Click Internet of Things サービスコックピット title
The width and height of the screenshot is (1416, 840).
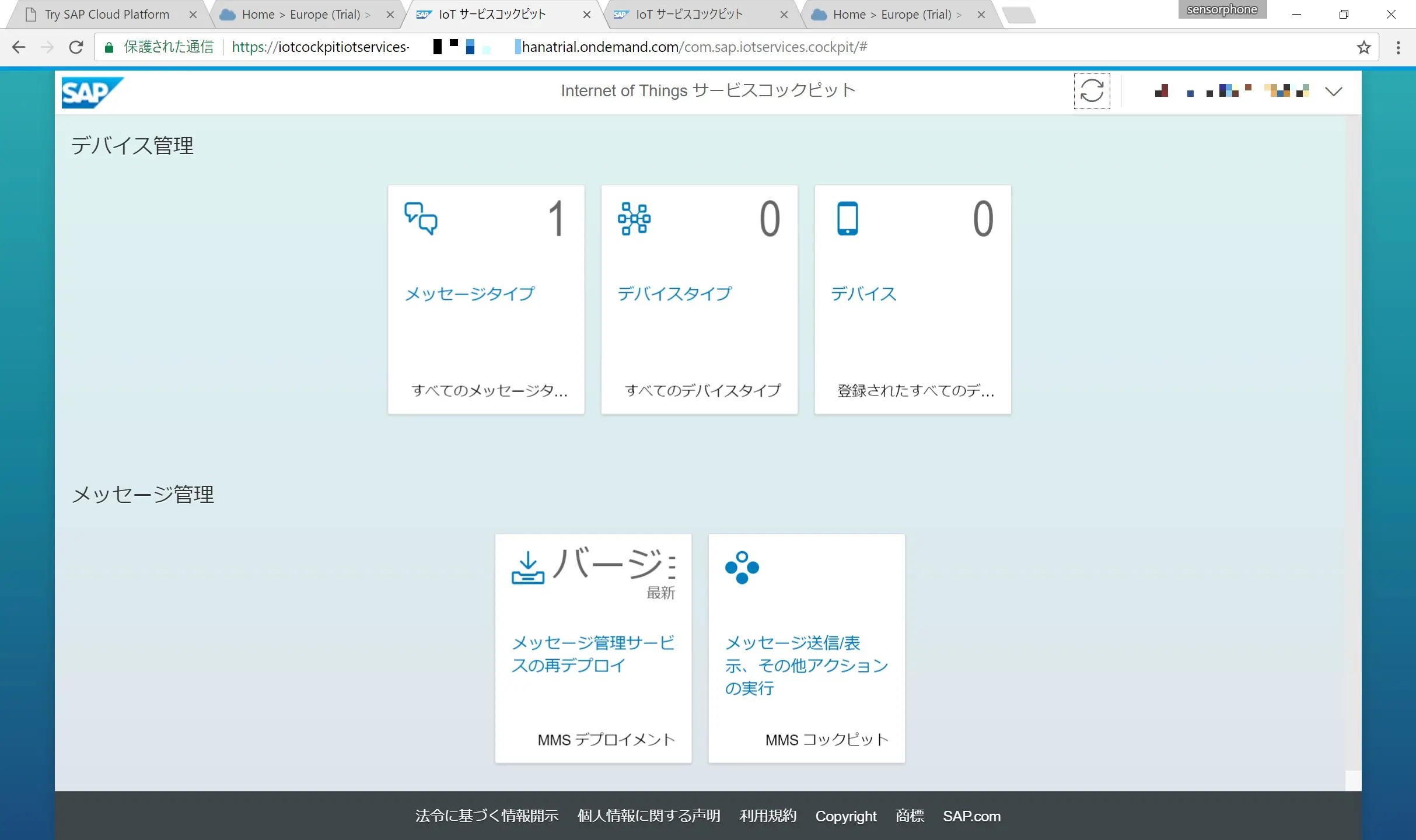tap(708, 90)
